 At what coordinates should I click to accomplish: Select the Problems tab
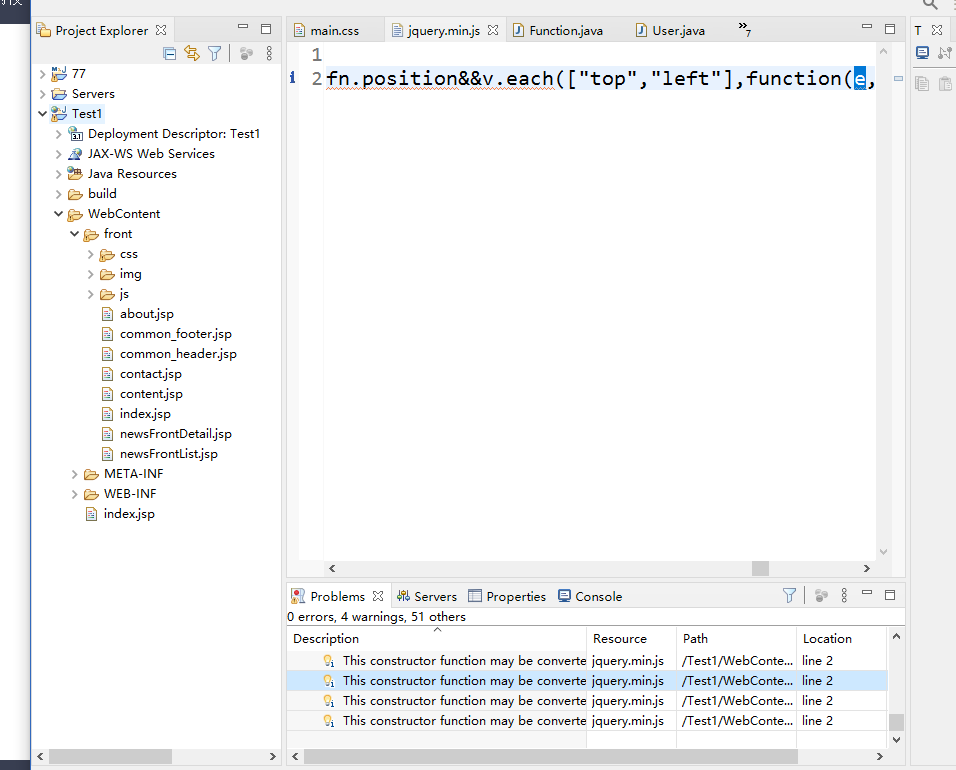[x=337, y=596]
